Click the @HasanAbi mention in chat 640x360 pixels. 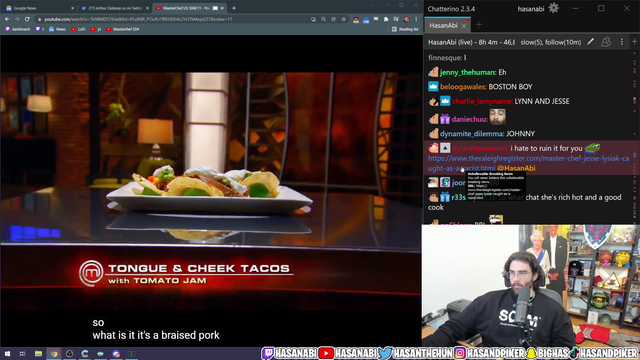(x=516, y=168)
